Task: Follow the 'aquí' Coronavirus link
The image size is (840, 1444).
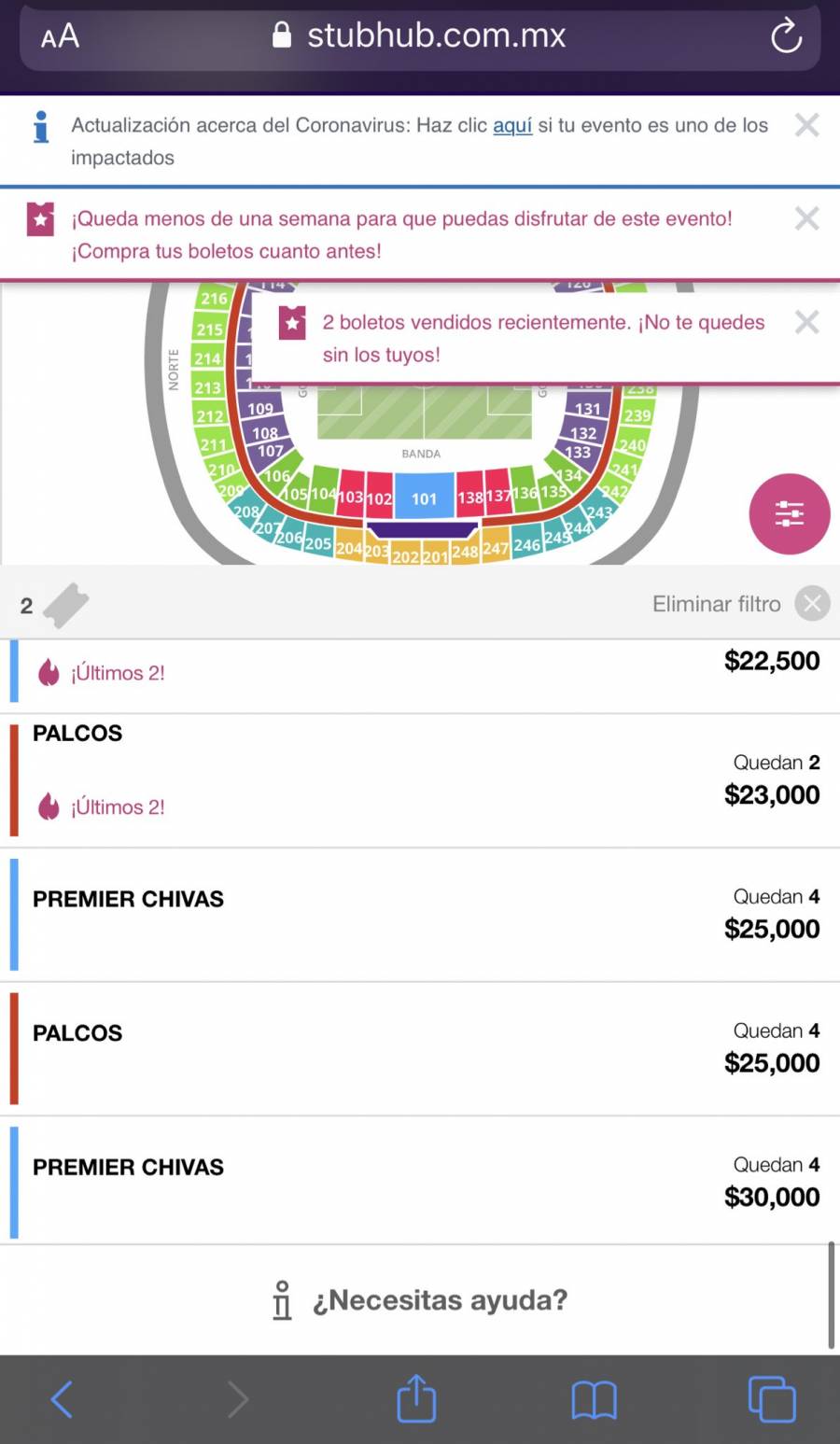Action: point(512,125)
